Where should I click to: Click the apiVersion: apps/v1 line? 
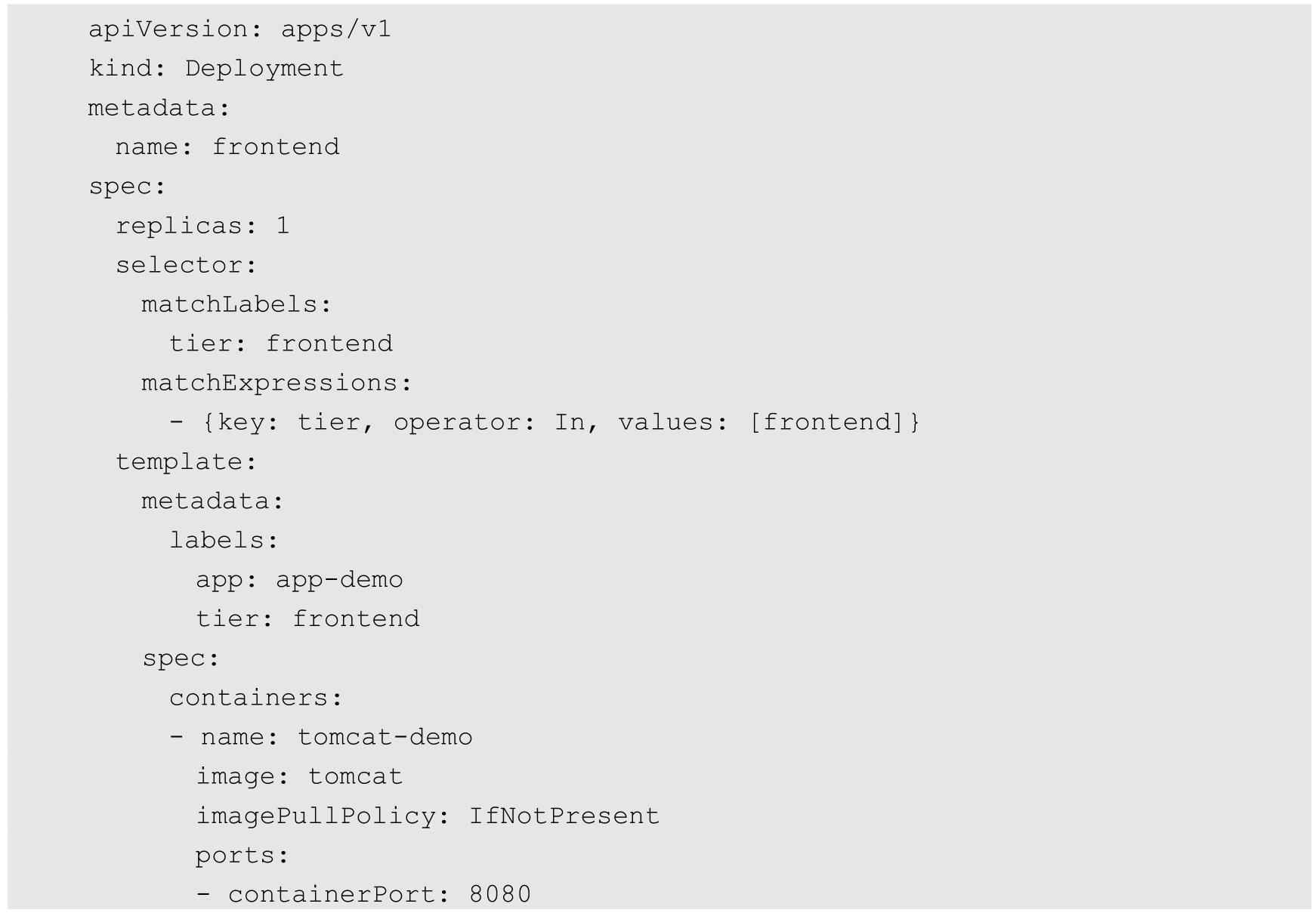239,29
